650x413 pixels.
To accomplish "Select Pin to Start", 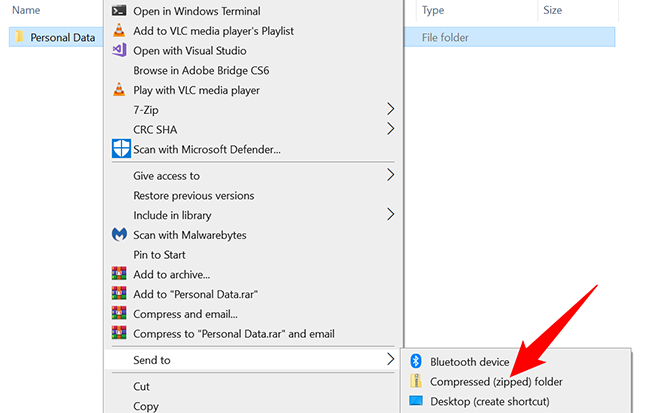I will (x=160, y=254).
